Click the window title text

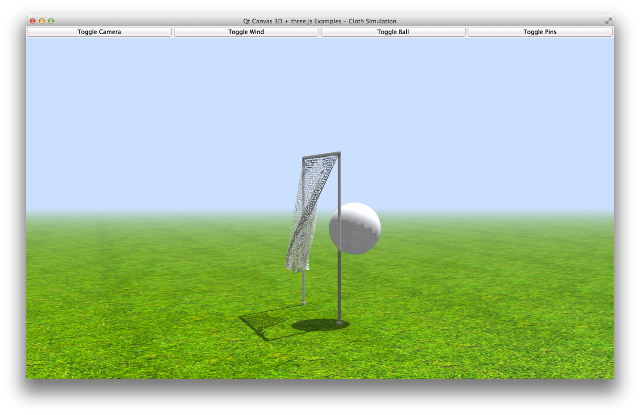tap(319, 21)
